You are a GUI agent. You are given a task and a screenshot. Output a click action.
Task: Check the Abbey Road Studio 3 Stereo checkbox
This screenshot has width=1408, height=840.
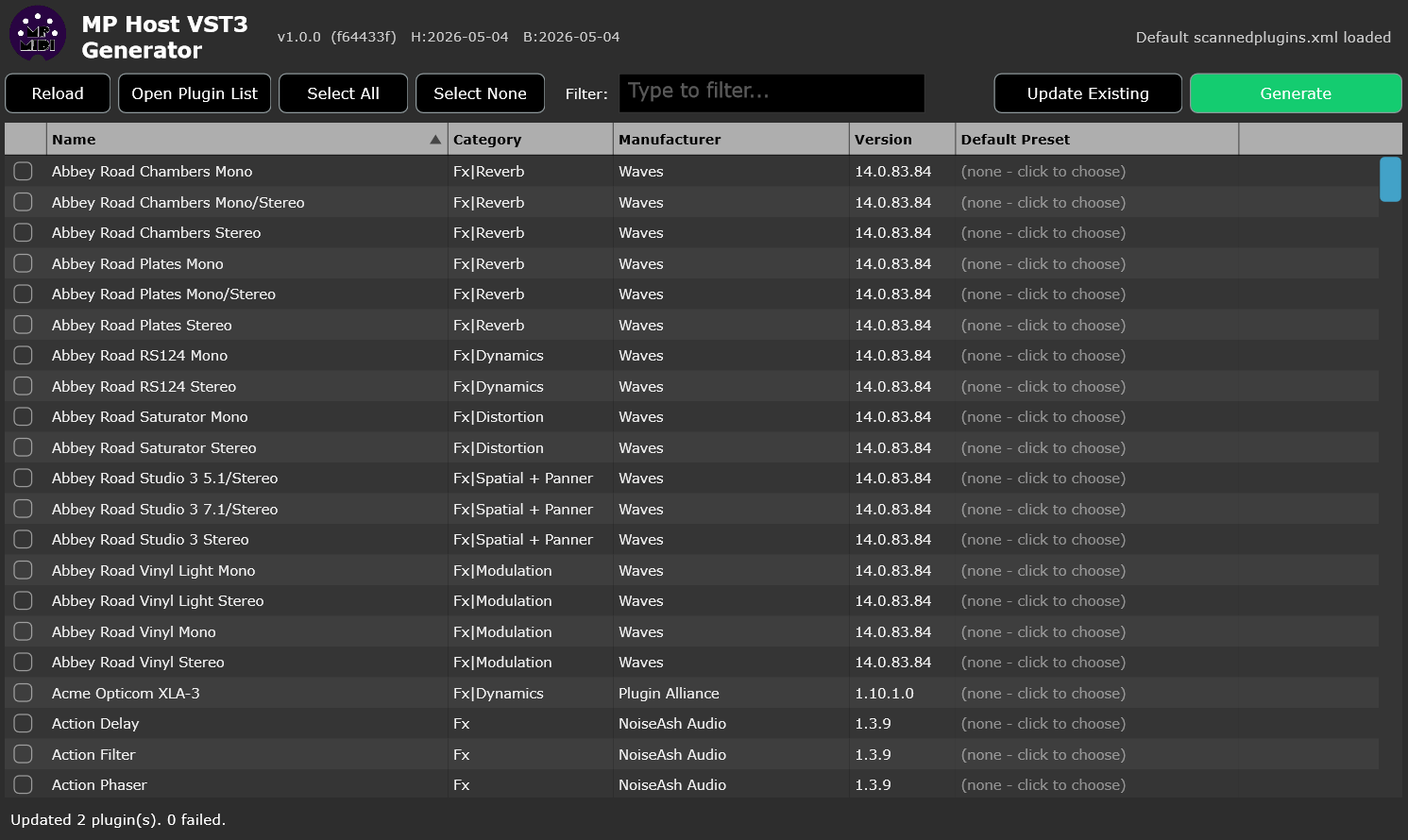(x=24, y=540)
